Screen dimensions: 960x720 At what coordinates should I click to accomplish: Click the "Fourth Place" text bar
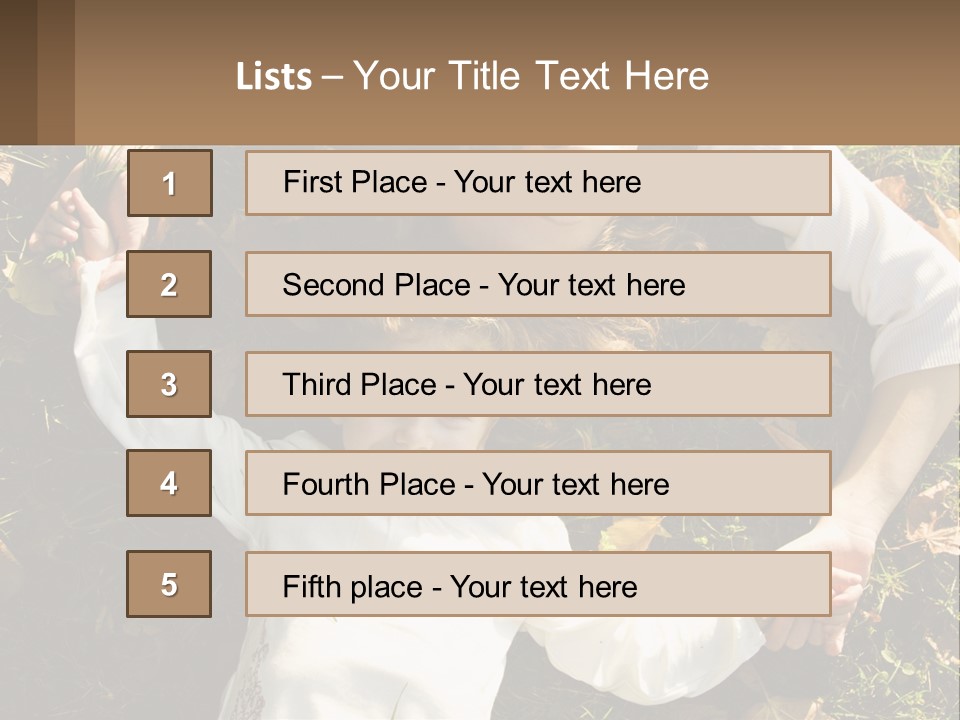pyautogui.click(x=538, y=484)
